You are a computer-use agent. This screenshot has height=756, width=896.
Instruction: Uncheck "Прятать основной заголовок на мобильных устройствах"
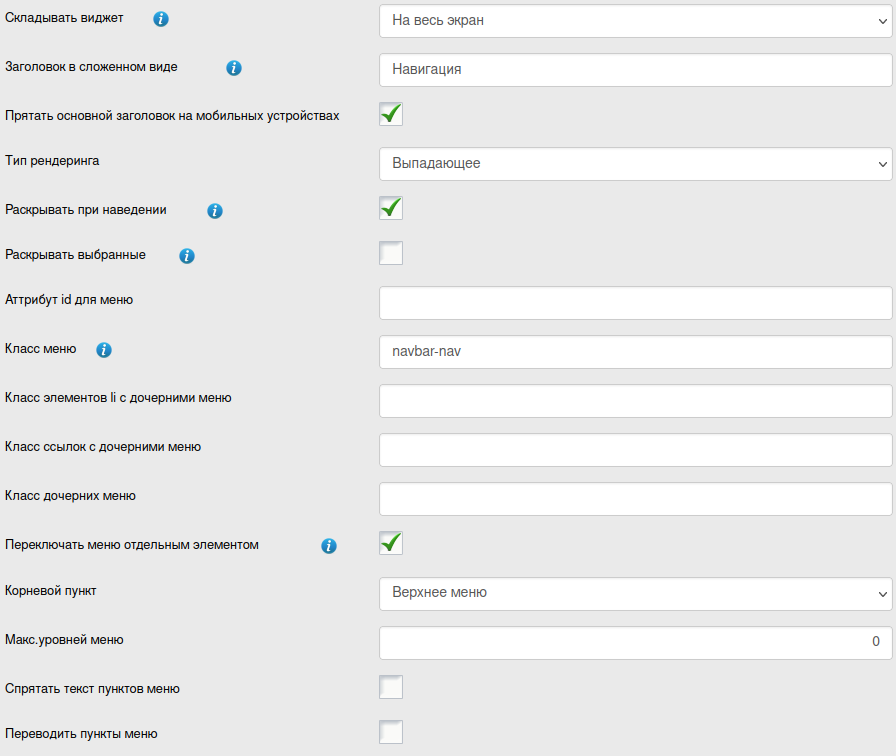pos(391,114)
